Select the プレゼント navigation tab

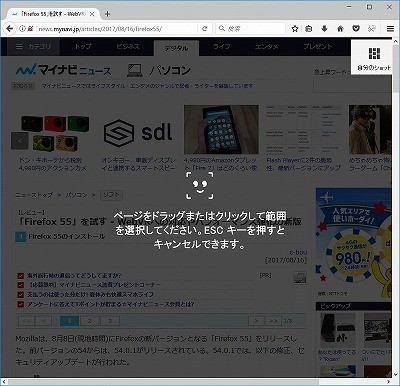tap(318, 47)
